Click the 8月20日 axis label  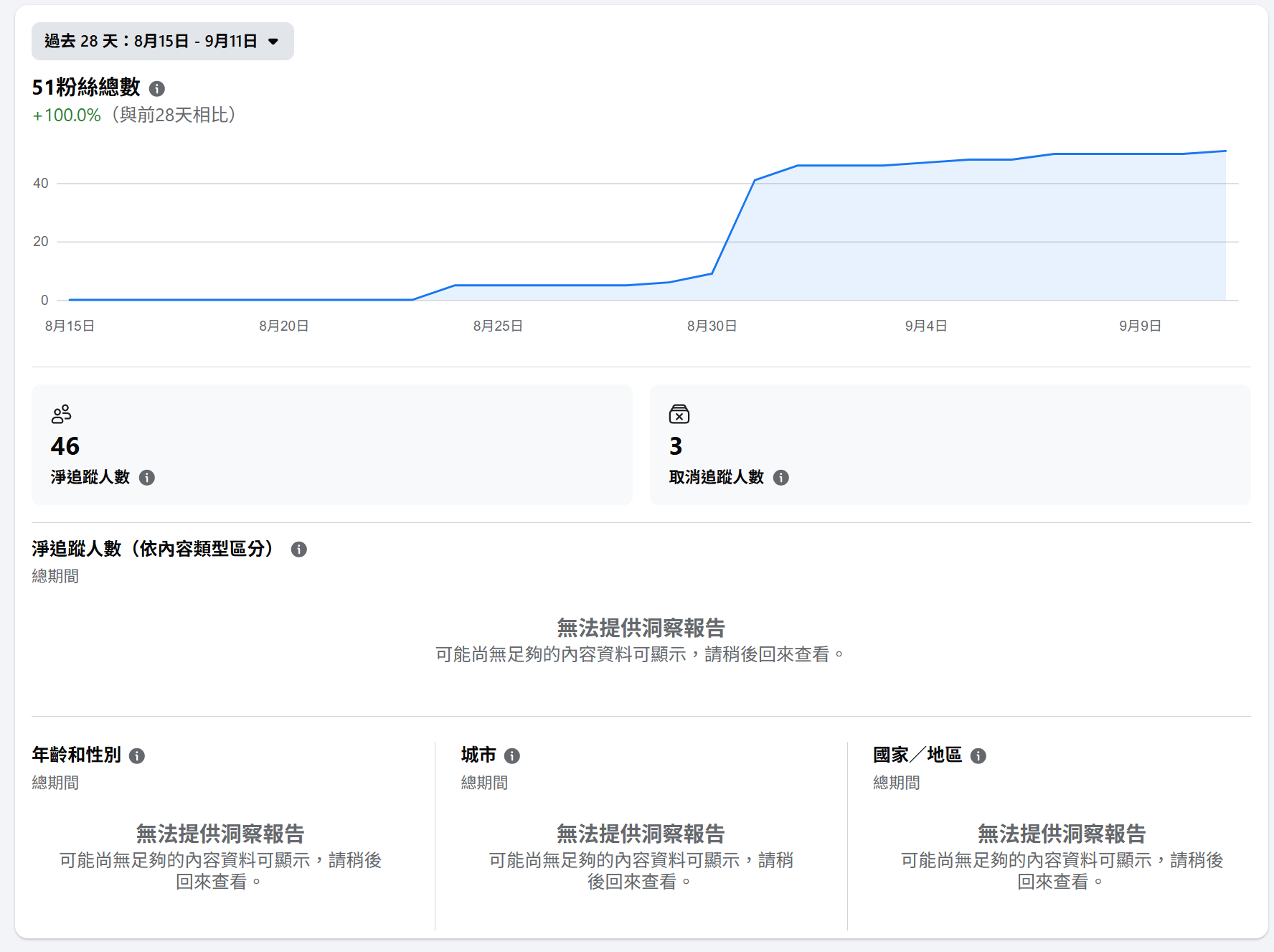pos(284,326)
